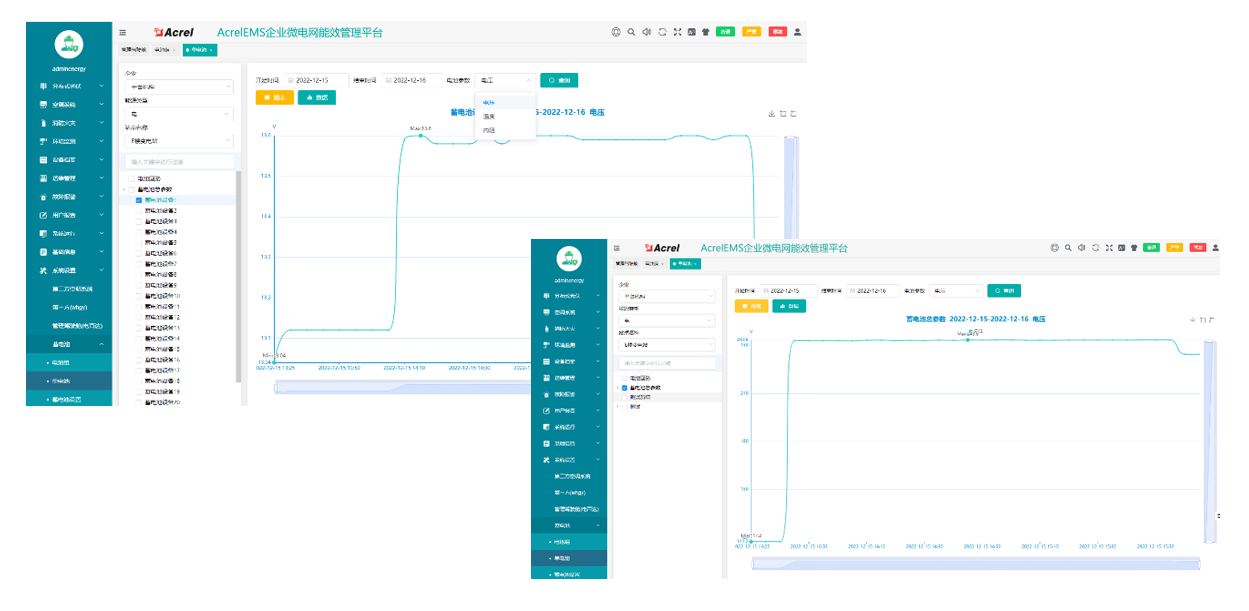Click horizontal chart zoom slider in front window
The image size is (1249, 611).
coord(975,564)
